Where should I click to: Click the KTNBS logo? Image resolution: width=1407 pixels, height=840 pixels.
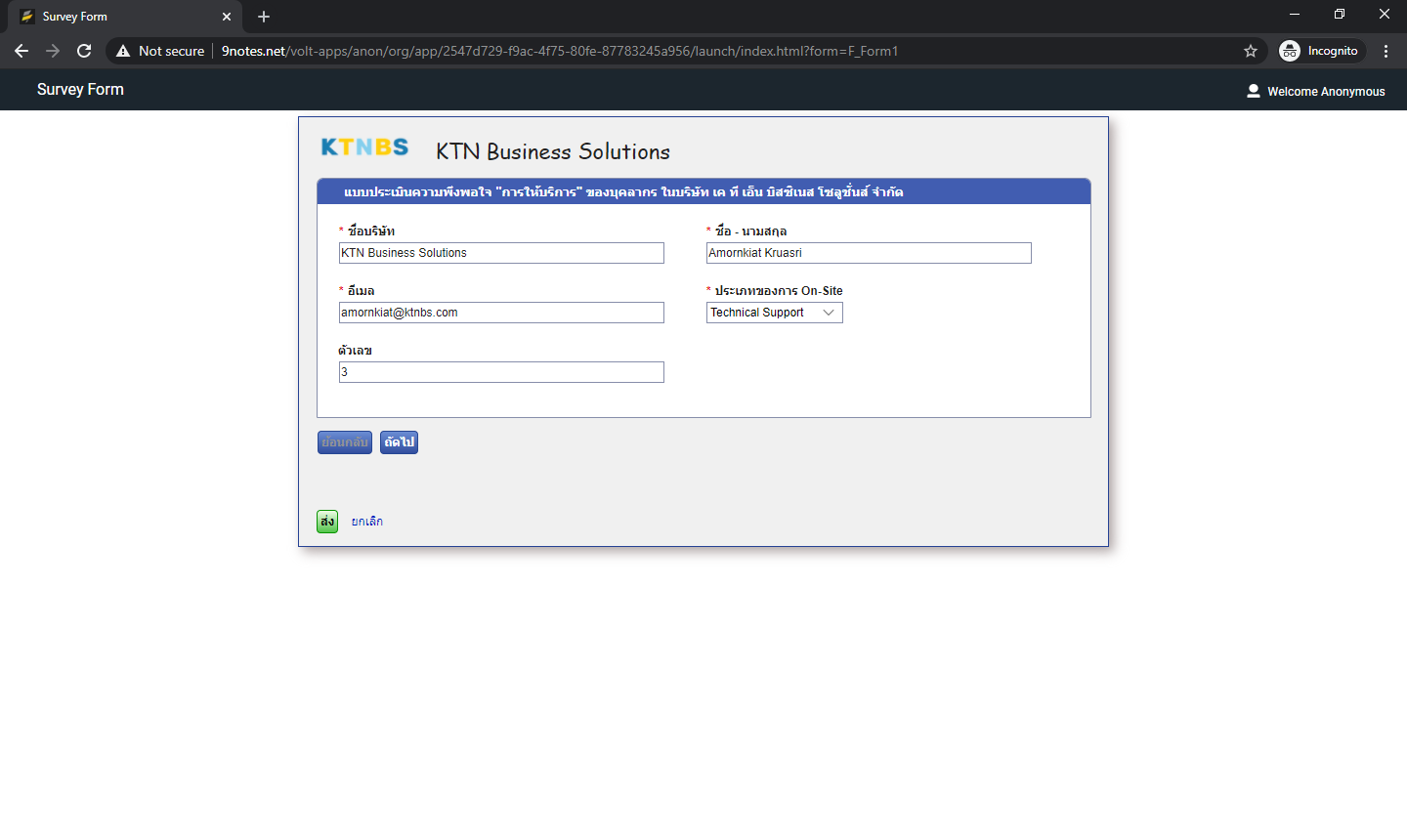tap(364, 147)
